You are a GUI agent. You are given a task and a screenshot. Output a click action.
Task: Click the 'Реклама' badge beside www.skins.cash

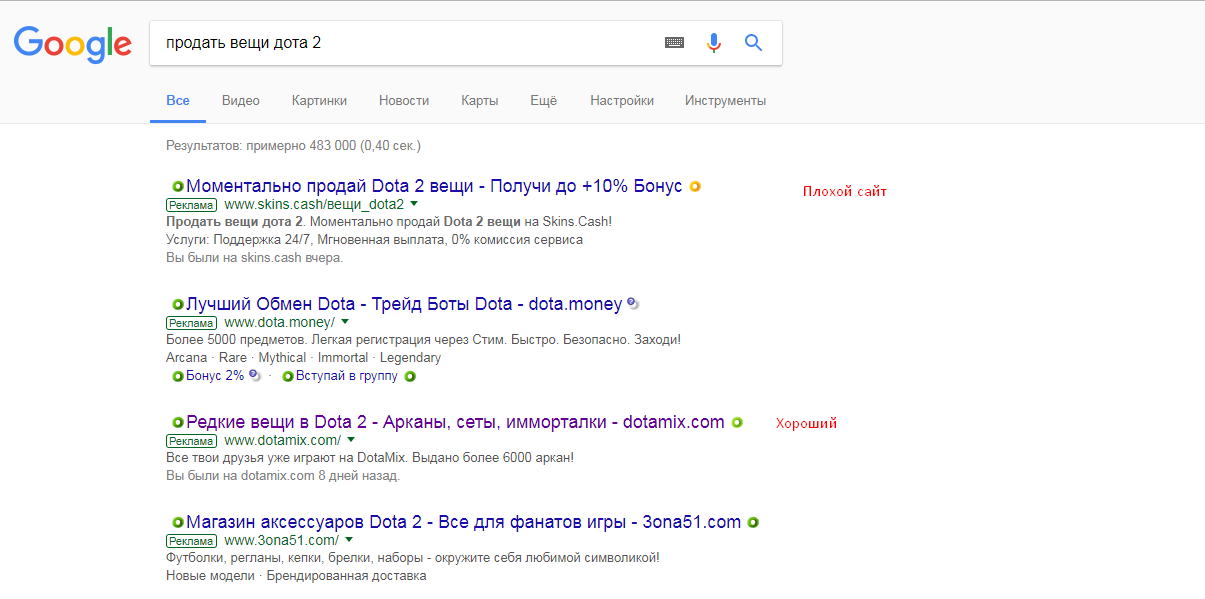coord(191,205)
